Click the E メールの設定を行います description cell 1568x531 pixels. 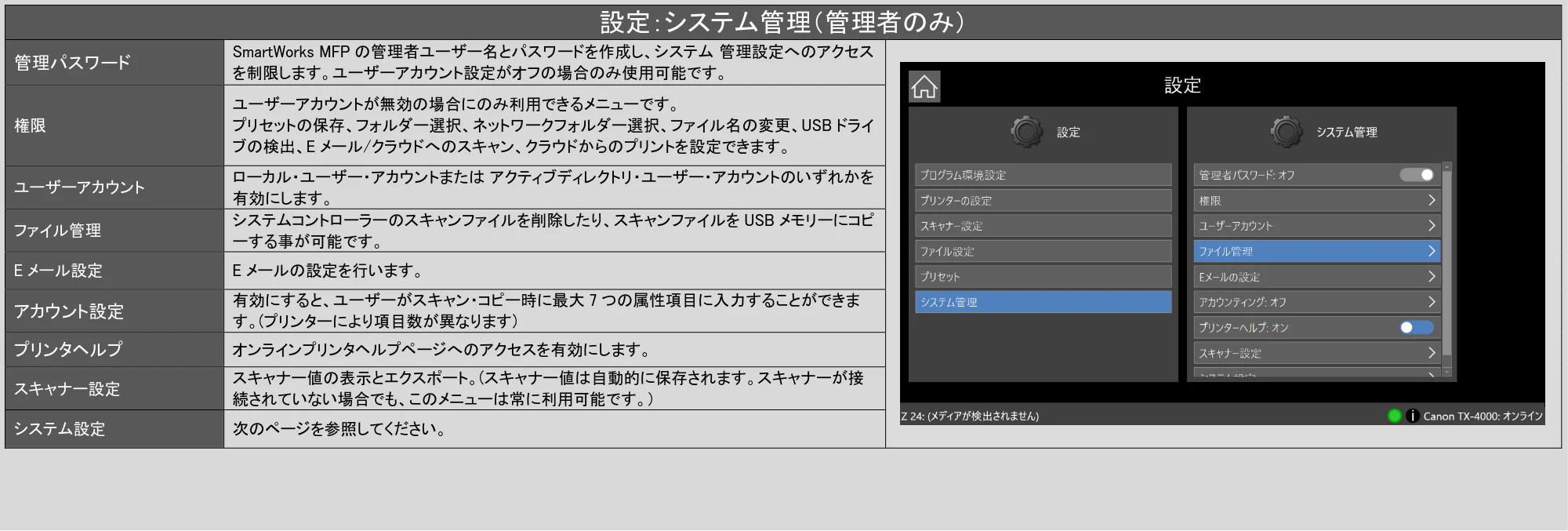(554, 271)
